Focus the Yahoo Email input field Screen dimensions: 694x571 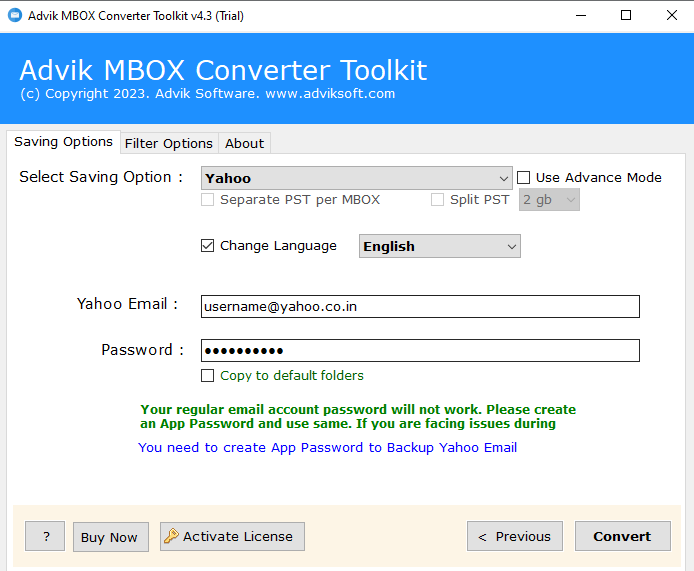420,306
